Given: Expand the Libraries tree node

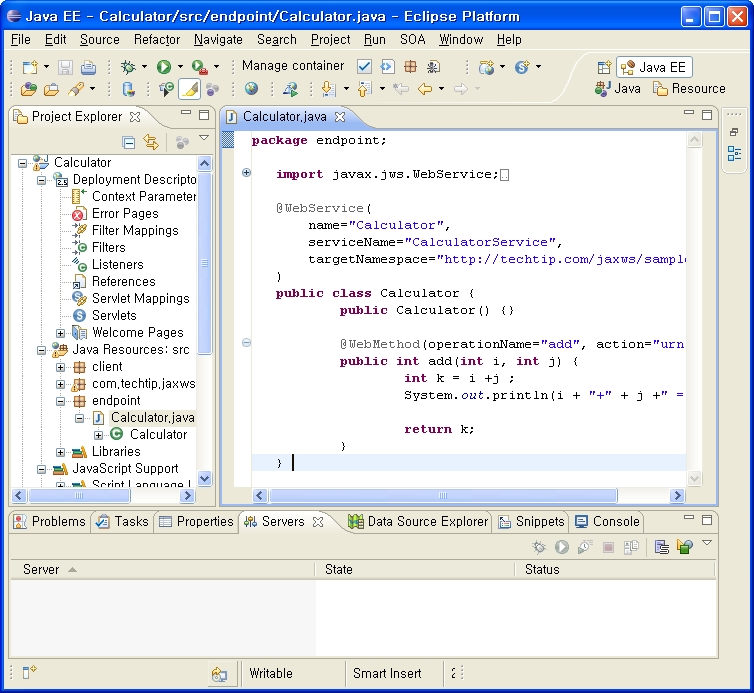Looking at the screenshot, I should pyautogui.click(x=60, y=452).
